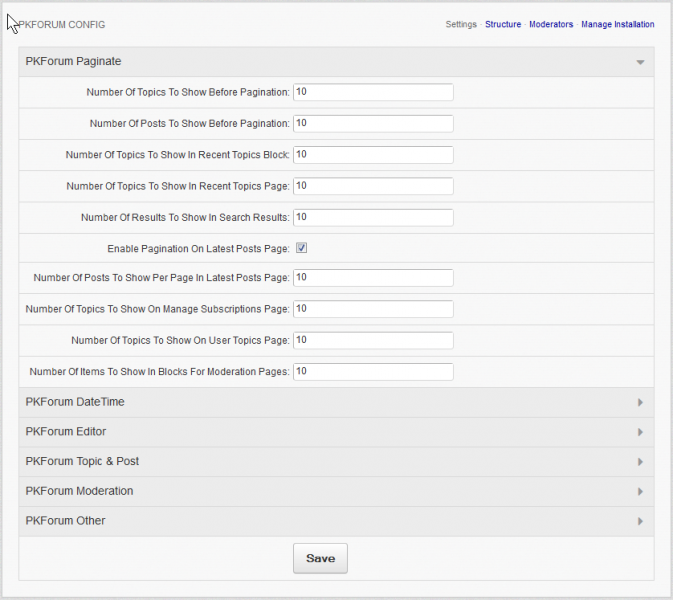673x600 pixels.
Task: Expand the PKForum DateTime section header
Action: (x=336, y=402)
